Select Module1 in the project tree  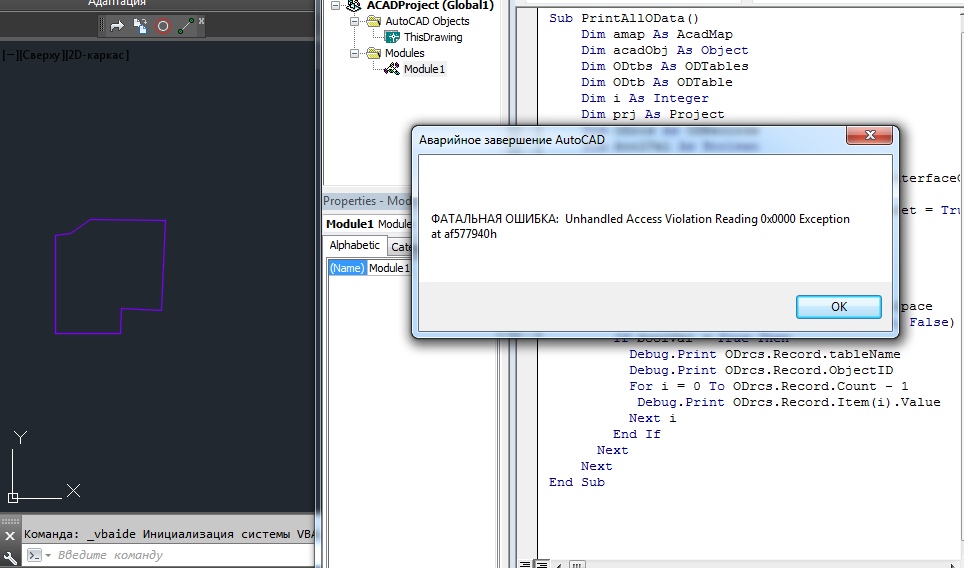(424, 69)
